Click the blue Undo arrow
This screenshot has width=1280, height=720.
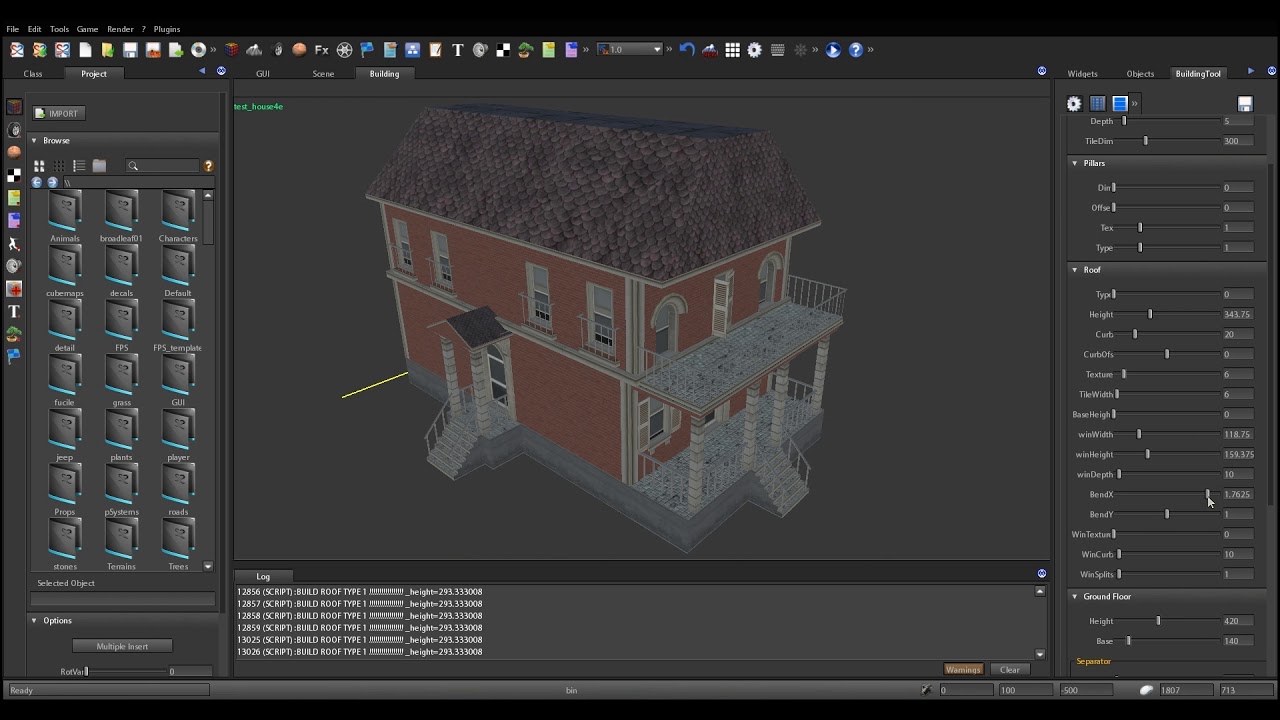[687, 50]
